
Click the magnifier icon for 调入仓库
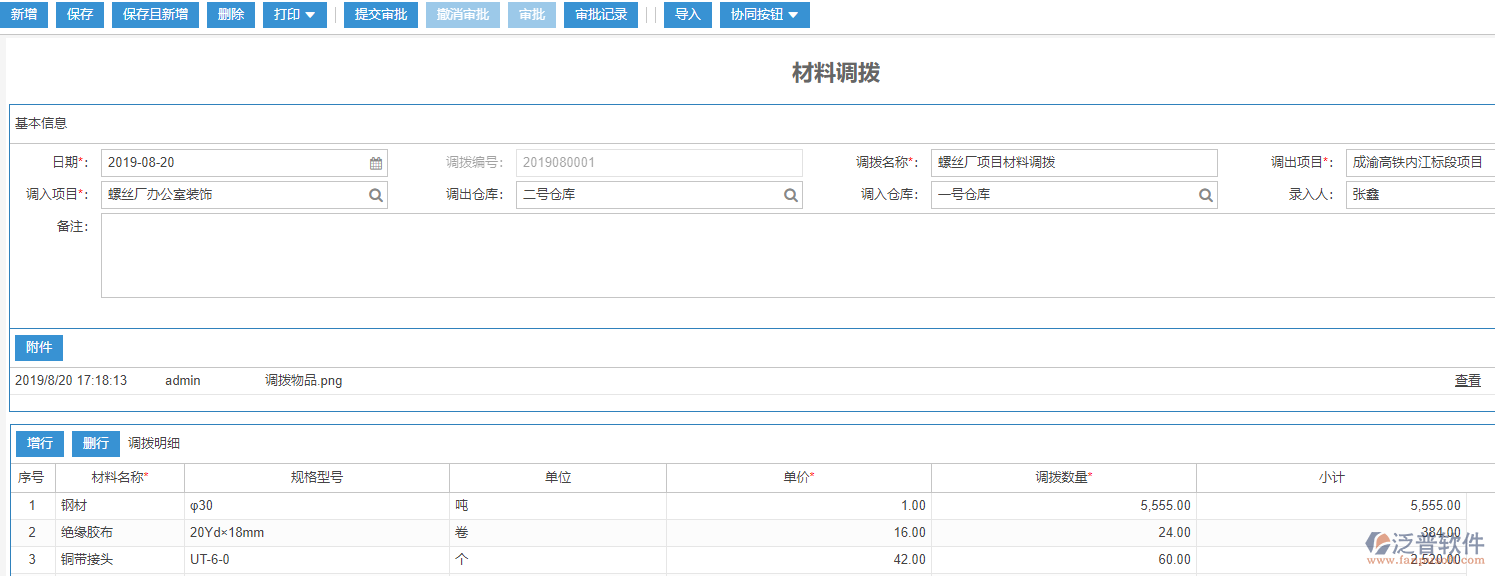tap(1205, 194)
